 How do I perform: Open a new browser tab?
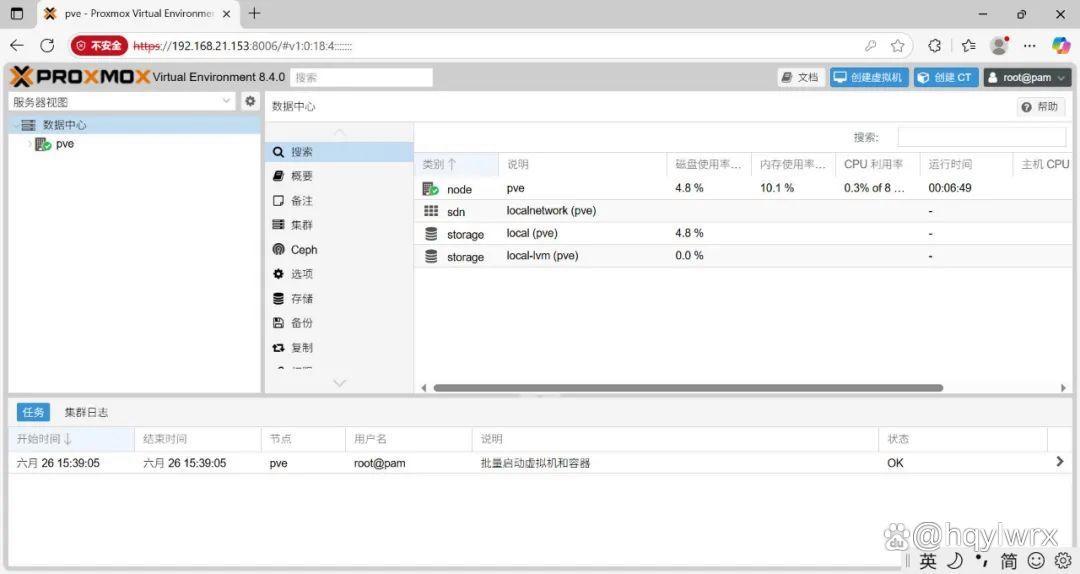[254, 13]
